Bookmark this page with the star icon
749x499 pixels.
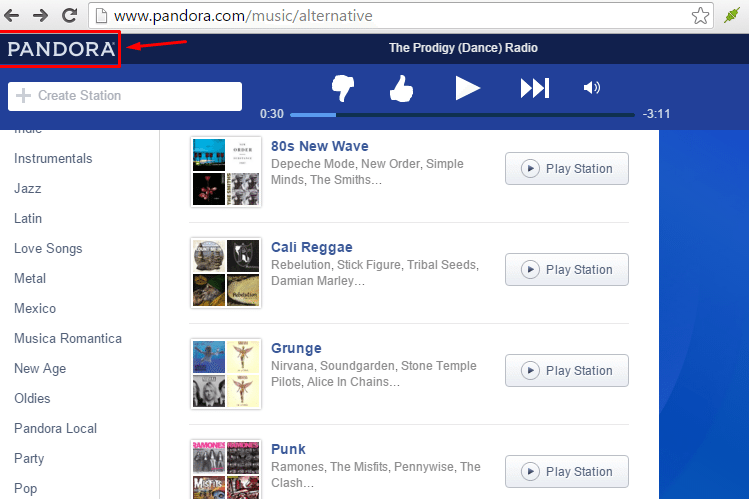[700, 16]
